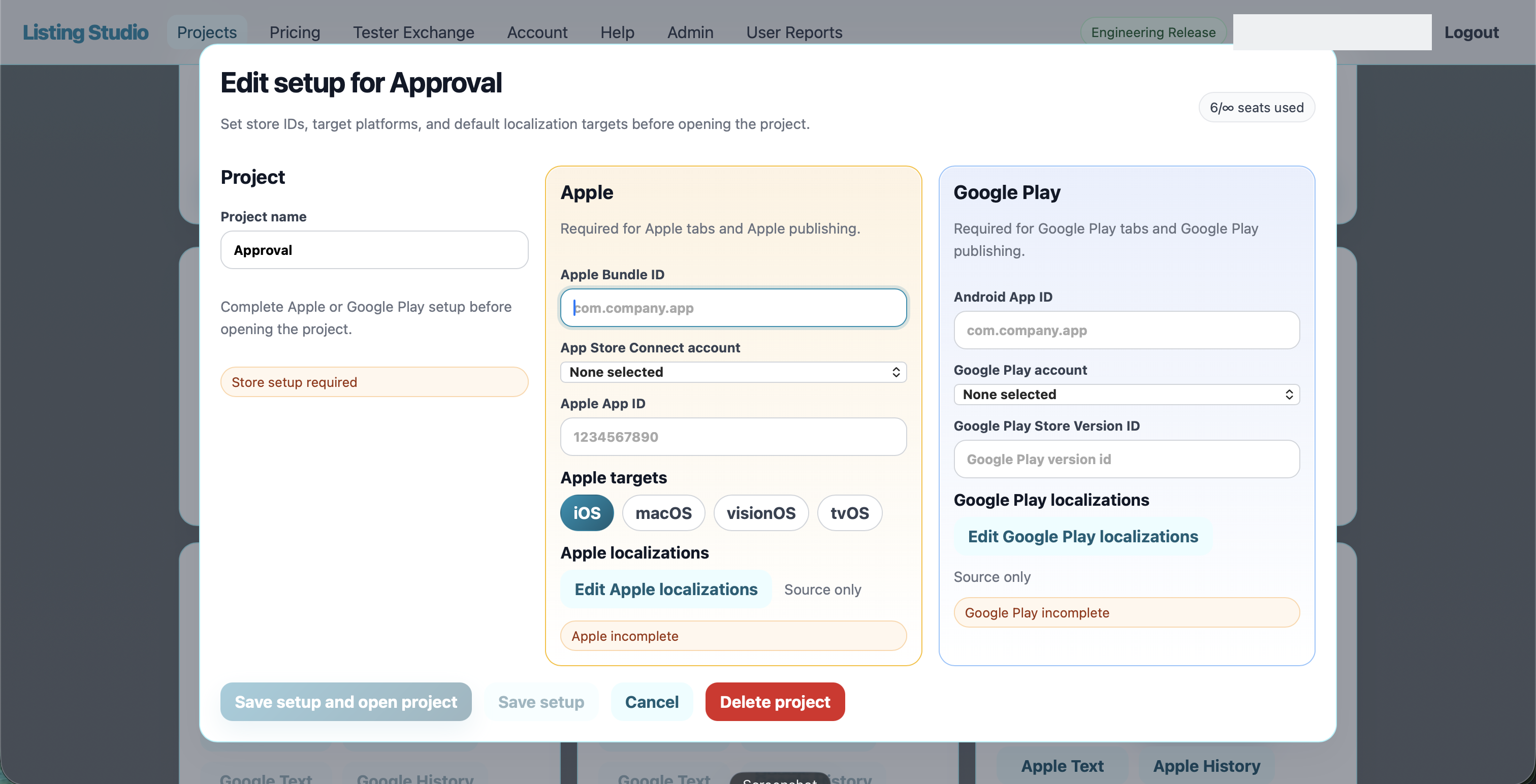The image size is (1536, 784).
Task: Click the Android App ID field
Action: (x=1127, y=330)
